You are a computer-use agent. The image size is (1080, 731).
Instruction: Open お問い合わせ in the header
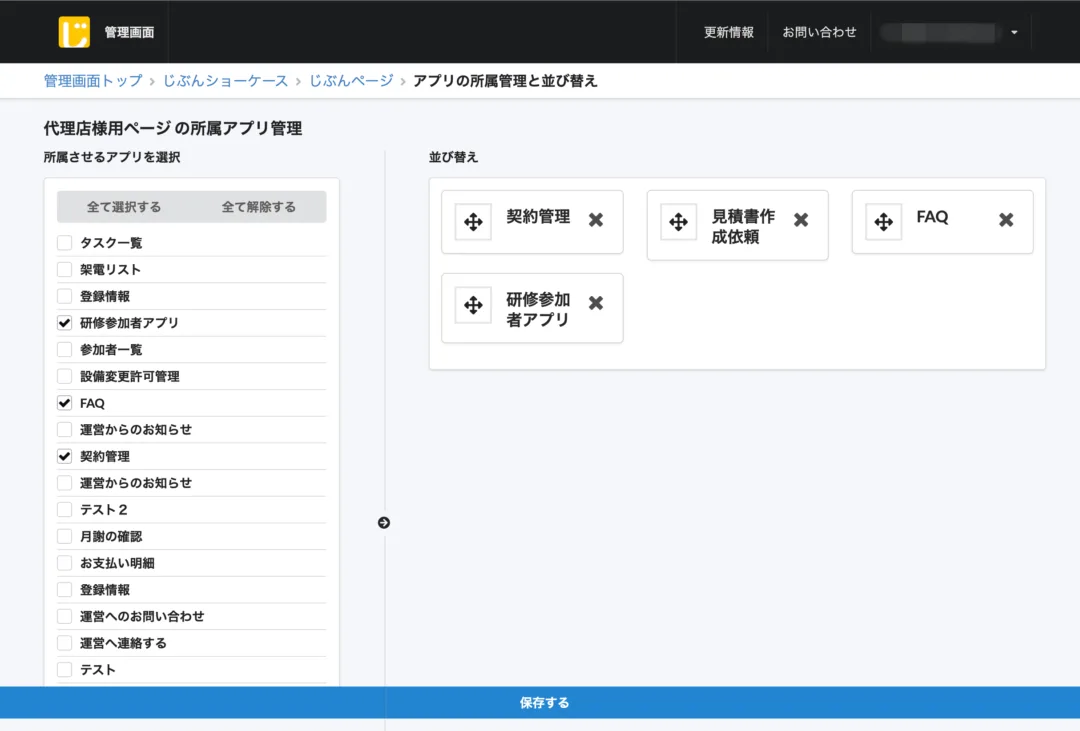(x=819, y=32)
